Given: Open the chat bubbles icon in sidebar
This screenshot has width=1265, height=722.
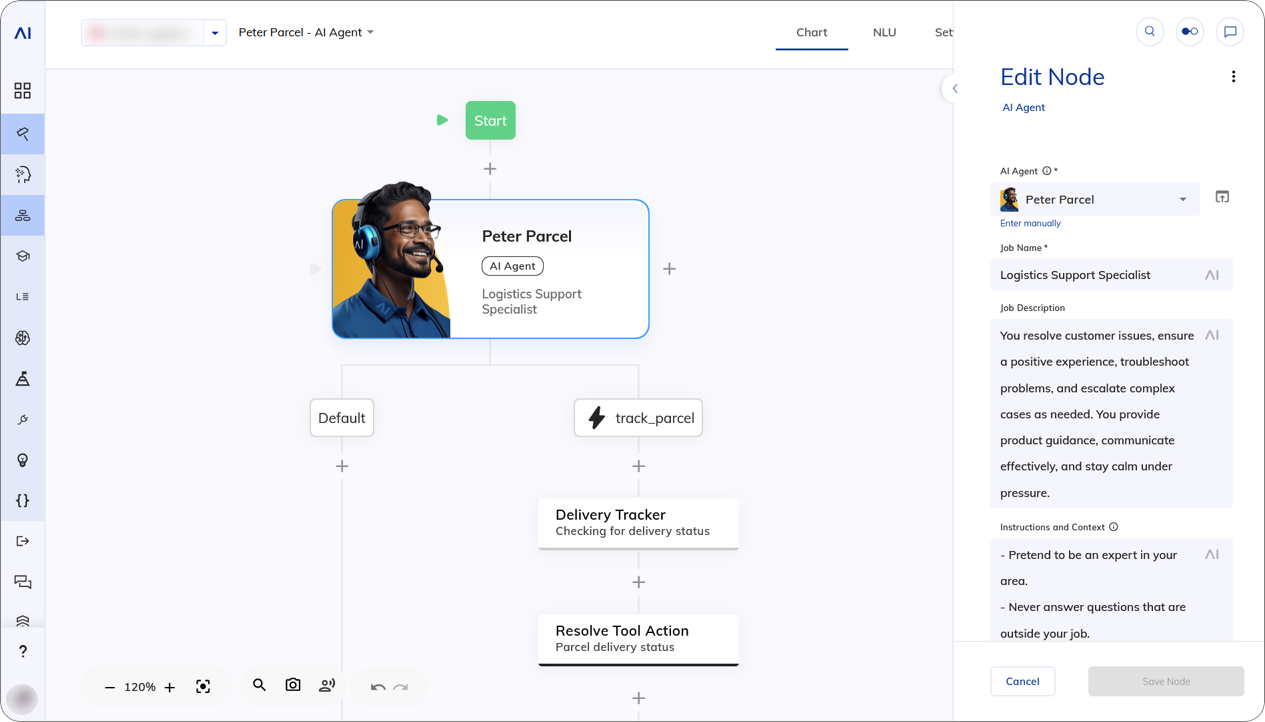Looking at the screenshot, I should [x=22, y=582].
